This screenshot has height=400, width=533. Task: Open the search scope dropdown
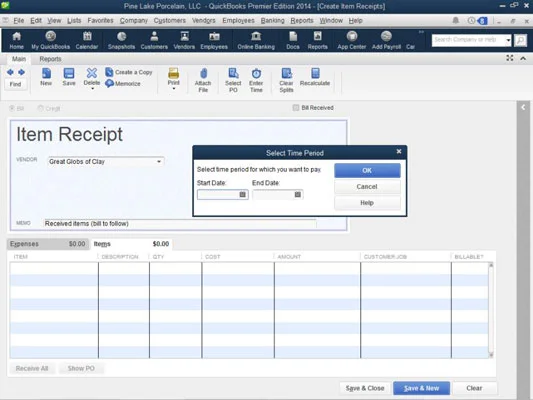(x=508, y=40)
